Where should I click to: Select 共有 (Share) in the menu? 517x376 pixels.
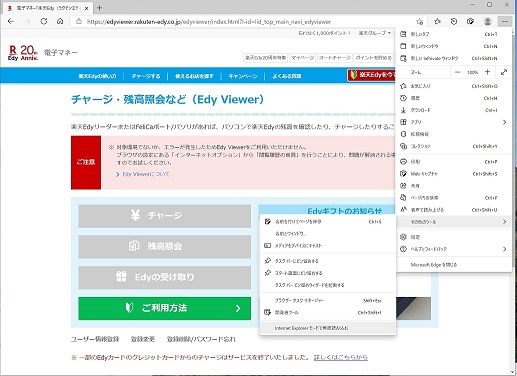point(454,186)
